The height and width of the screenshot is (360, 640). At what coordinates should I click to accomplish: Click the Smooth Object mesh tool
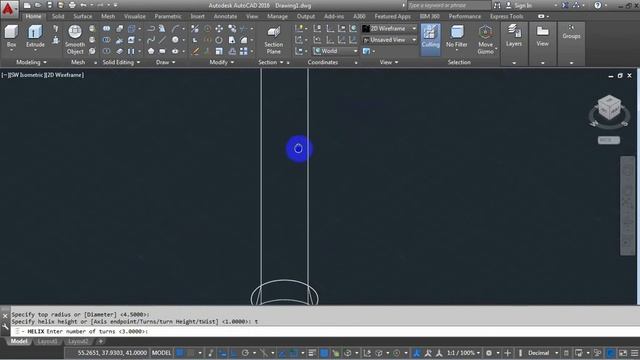tap(75, 40)
